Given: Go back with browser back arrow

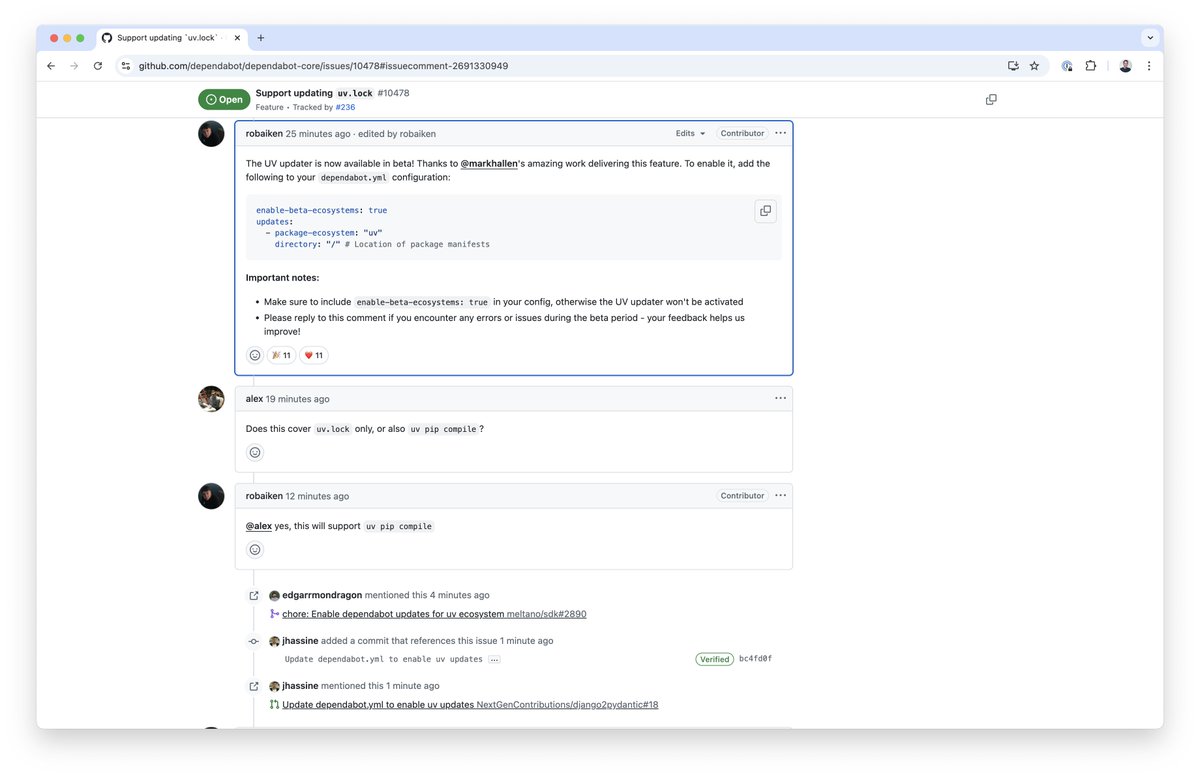Looking at the screenshot, I should tap(51, 66).
